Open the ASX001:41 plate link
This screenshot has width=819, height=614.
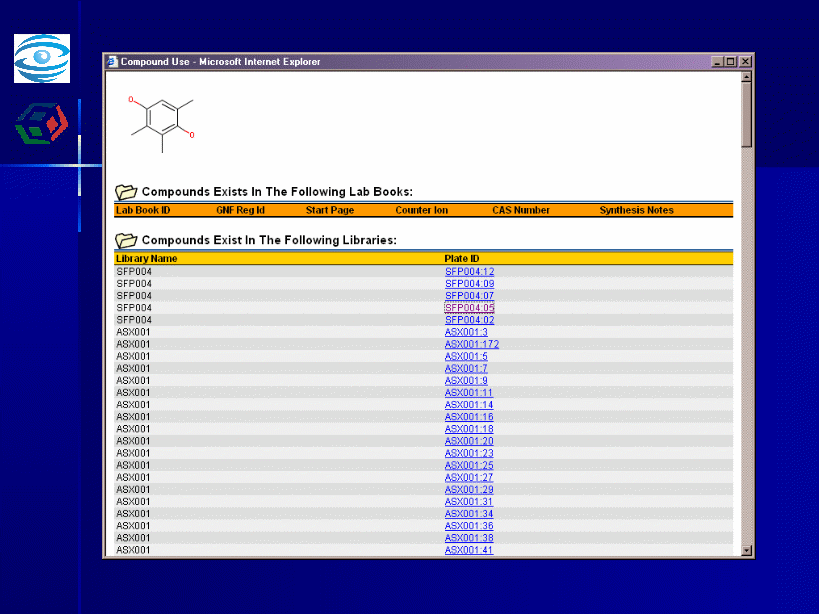coord(469,550)
